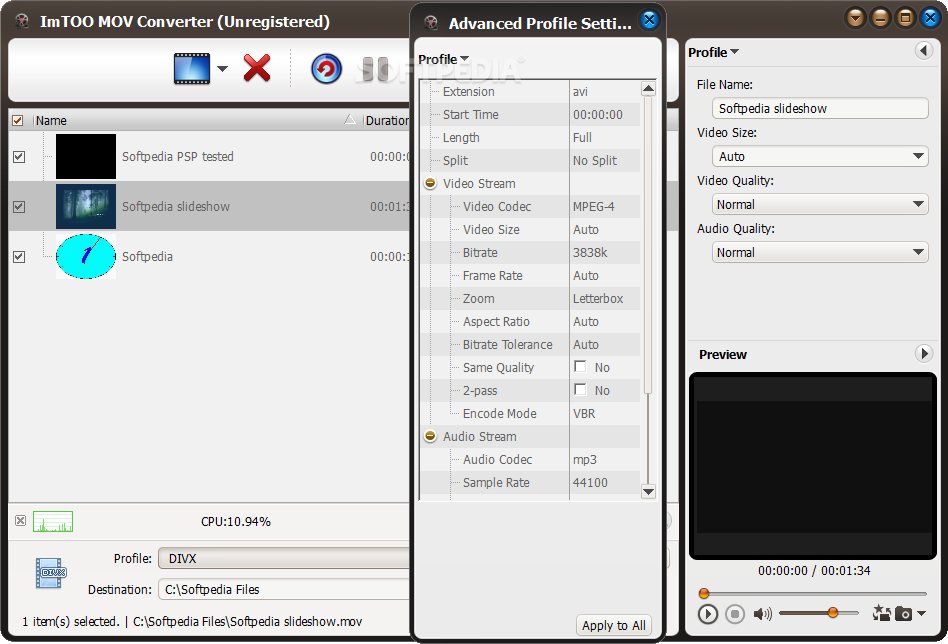
Task: Click the preview effects star icon
Action: [x=881, y=613]
